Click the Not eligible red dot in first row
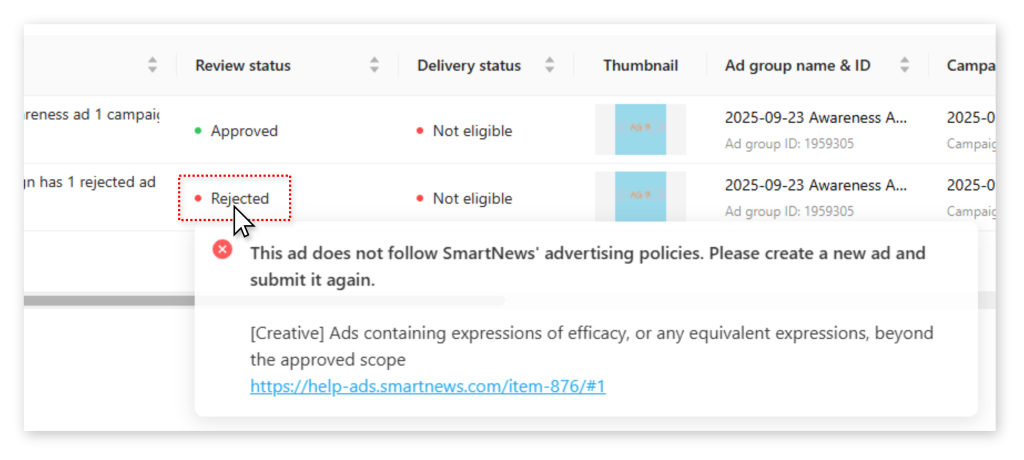 pyautogui.click(x=420, y=131)
